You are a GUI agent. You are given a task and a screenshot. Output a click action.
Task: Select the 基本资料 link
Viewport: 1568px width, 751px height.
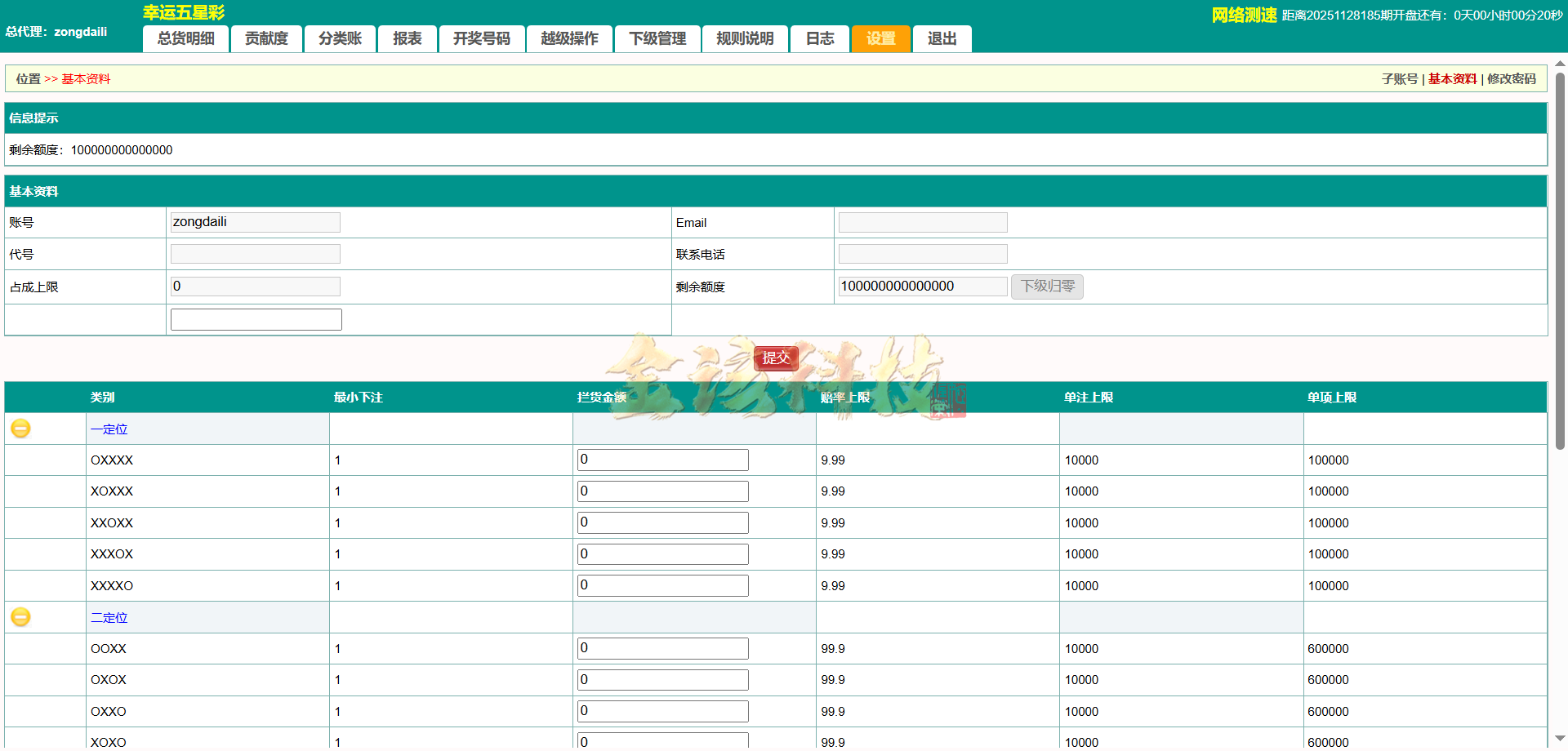pyautogui.click(x=1452, y=78)
